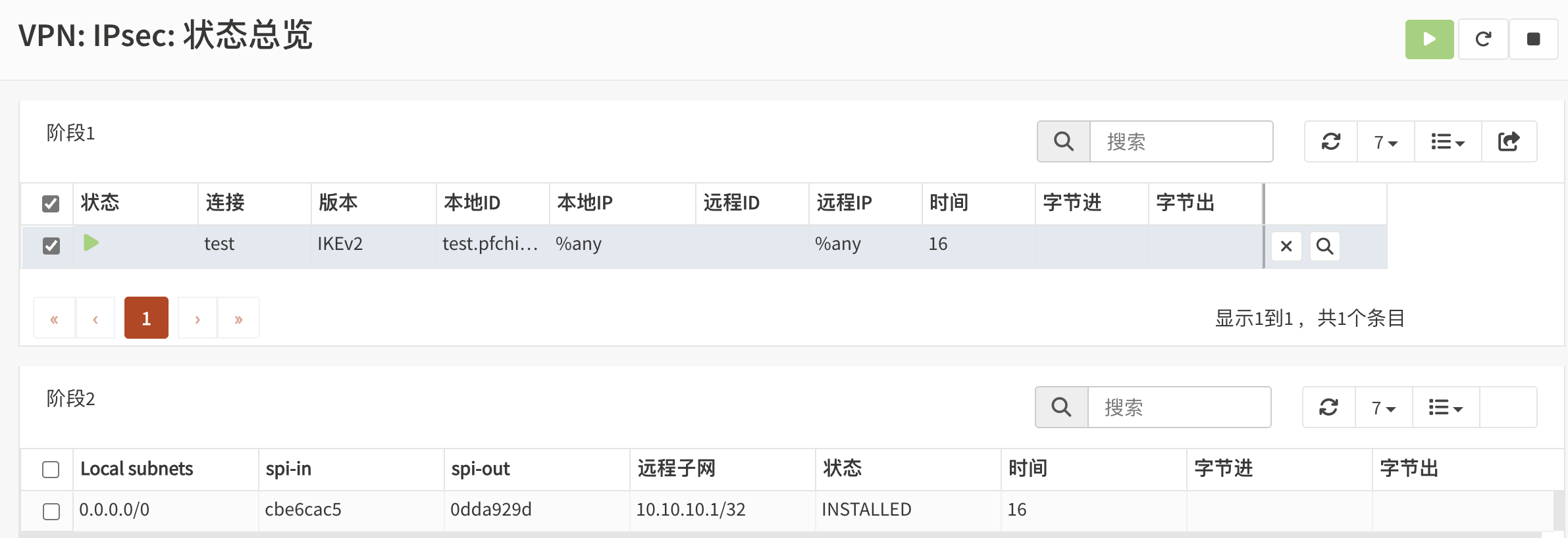This screenshot has height=538, width=1568.
Task: Start the IPsec service with green play button
Action: (1428, 39)
